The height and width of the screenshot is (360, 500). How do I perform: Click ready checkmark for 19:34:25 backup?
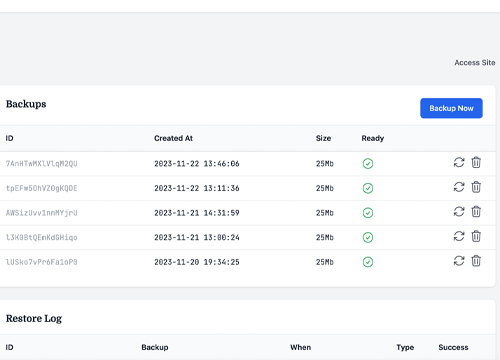pos(368,262)
